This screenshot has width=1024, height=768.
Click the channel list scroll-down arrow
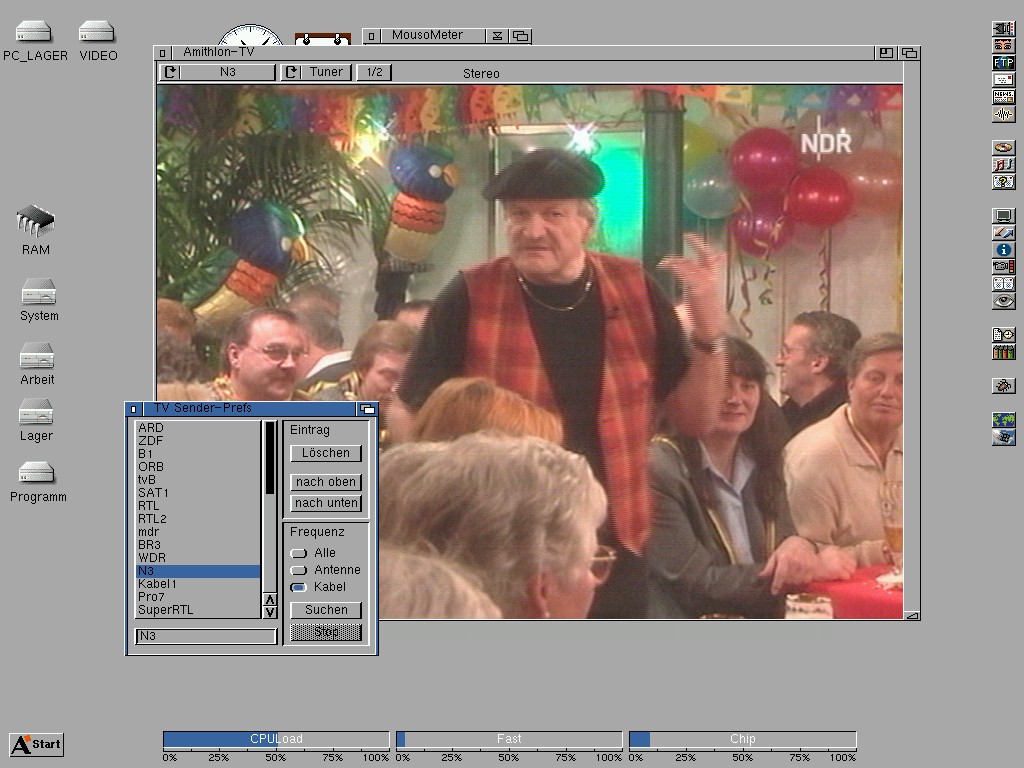[x=269, y=612]
